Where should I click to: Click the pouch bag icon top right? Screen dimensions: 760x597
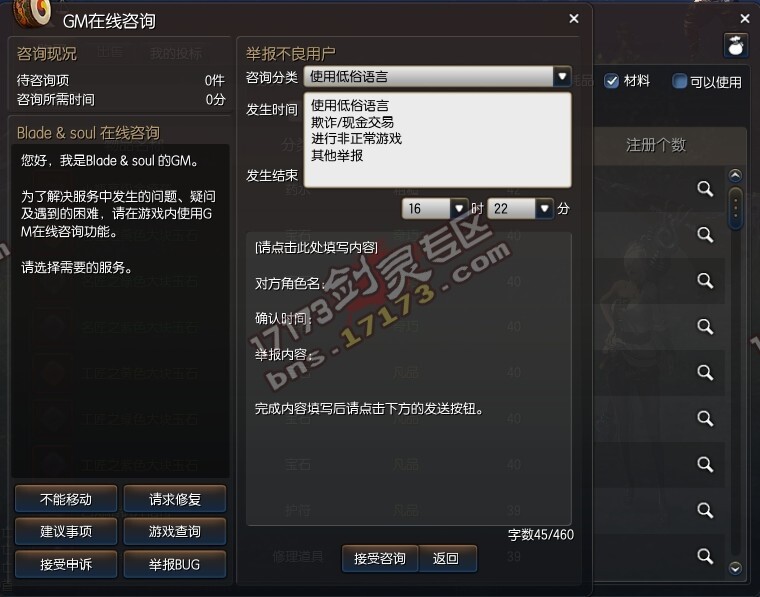pos(735,46)
